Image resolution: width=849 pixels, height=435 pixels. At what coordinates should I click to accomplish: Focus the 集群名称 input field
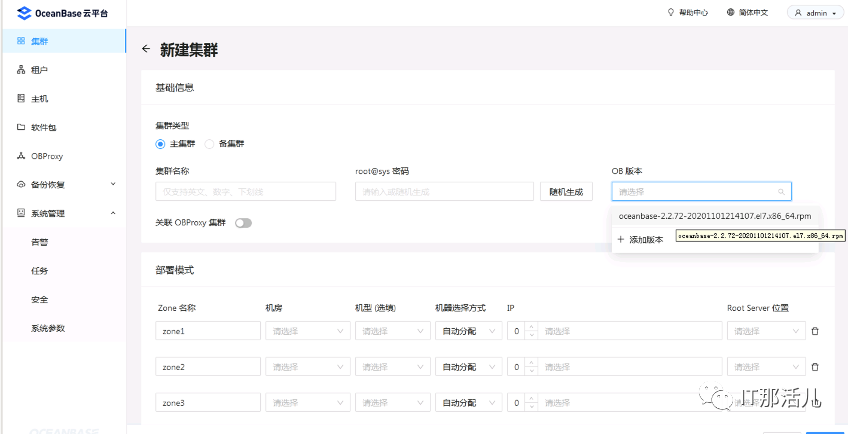click(x=245, y=191)
